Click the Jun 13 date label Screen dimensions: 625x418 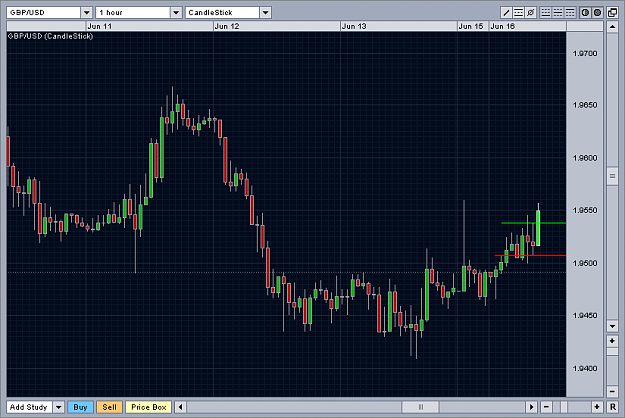pyautogui.click(x=354, y=26)
